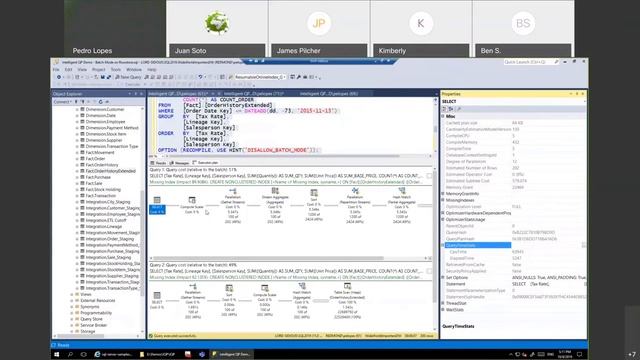Select the Sort operator in Query 1 plan
The height and width of the screenshot is (360, 640).
click(313, 204)
